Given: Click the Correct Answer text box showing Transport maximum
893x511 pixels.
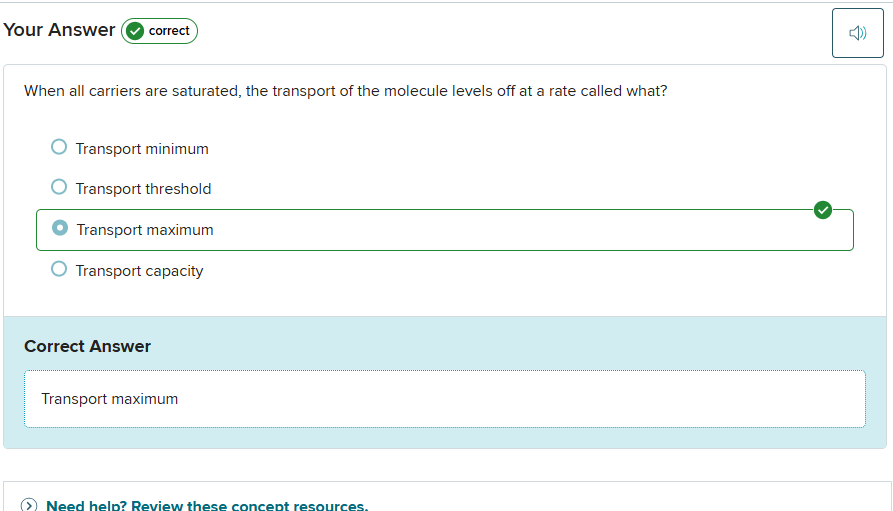Looking at the screenshot, I should (444, 399).
